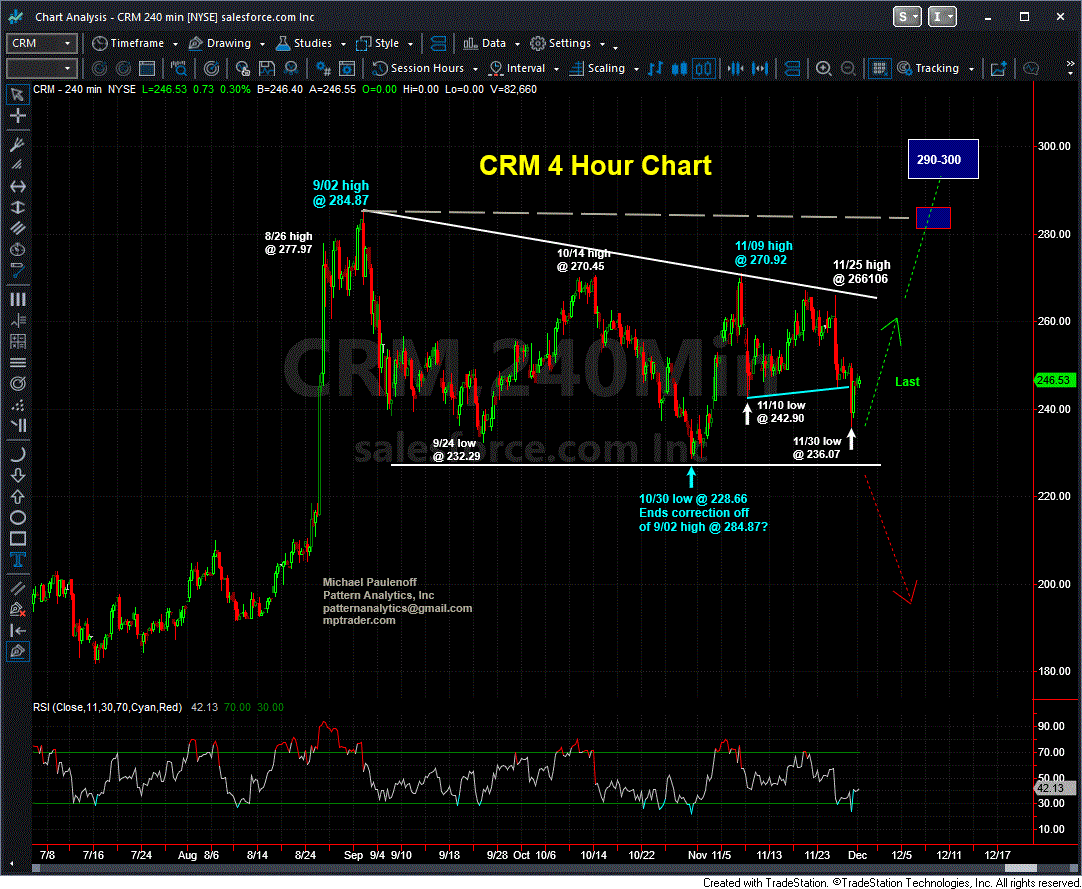This screenshot has height=889, width=1082.
Task: Select the pointer arrow tool
Action: click(x=19, y=95)
